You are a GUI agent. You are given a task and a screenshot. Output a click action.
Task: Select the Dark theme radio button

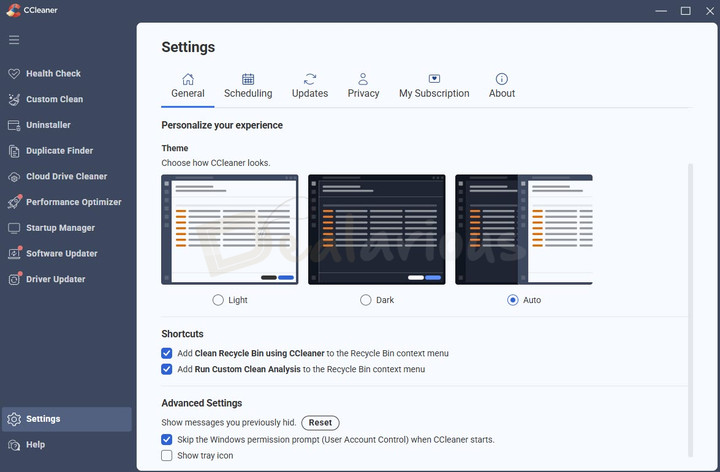click(366, 300)
